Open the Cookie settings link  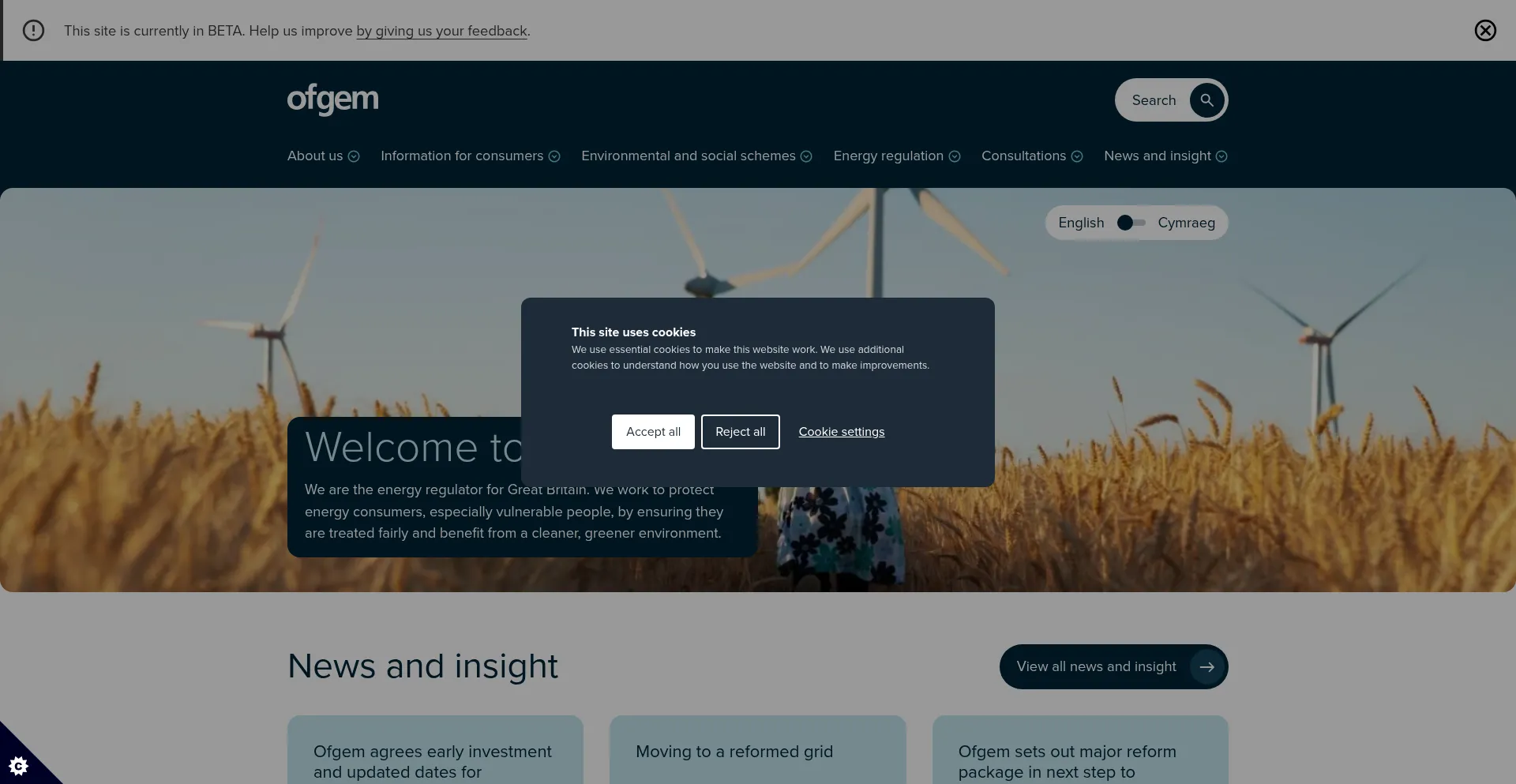click(x=842, y=431)
